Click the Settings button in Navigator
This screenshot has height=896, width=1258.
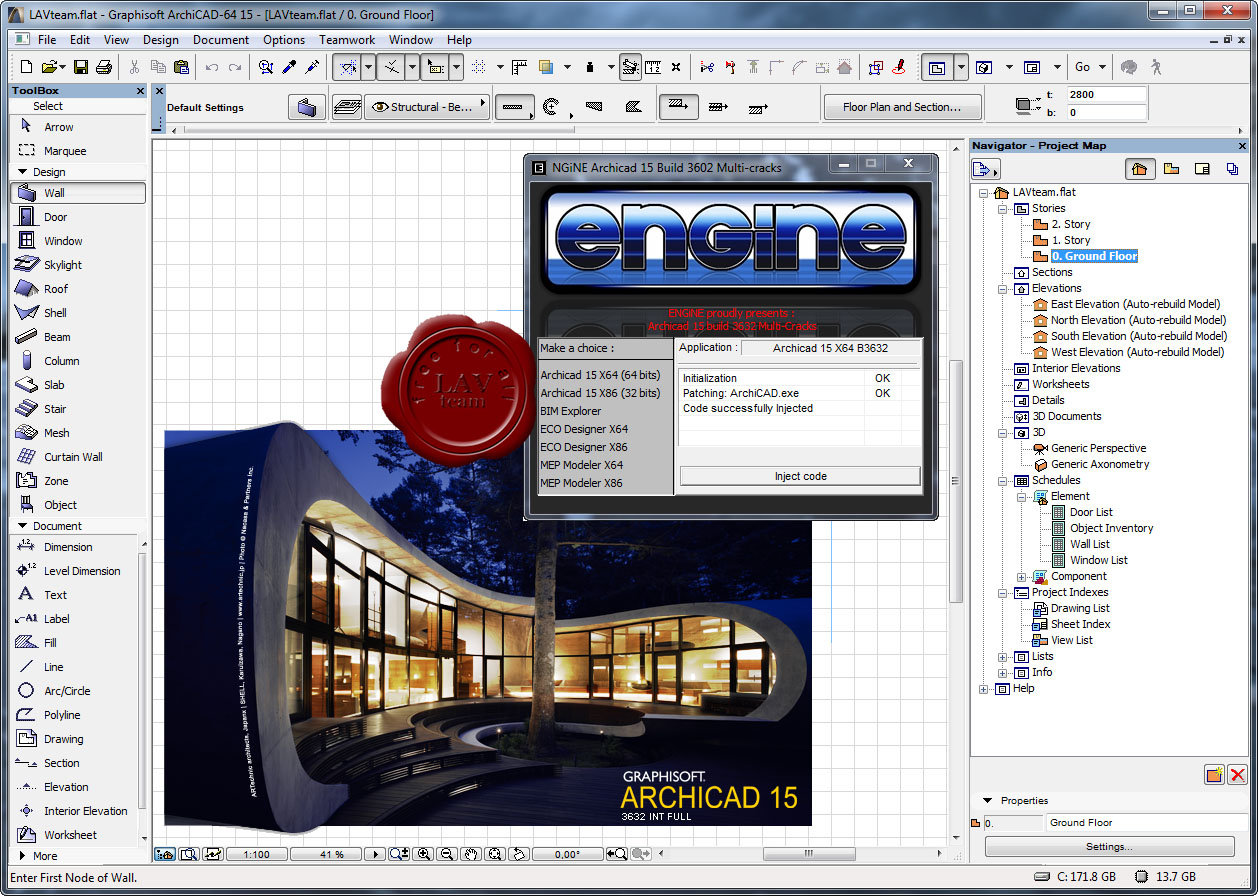click(1109, 847)
